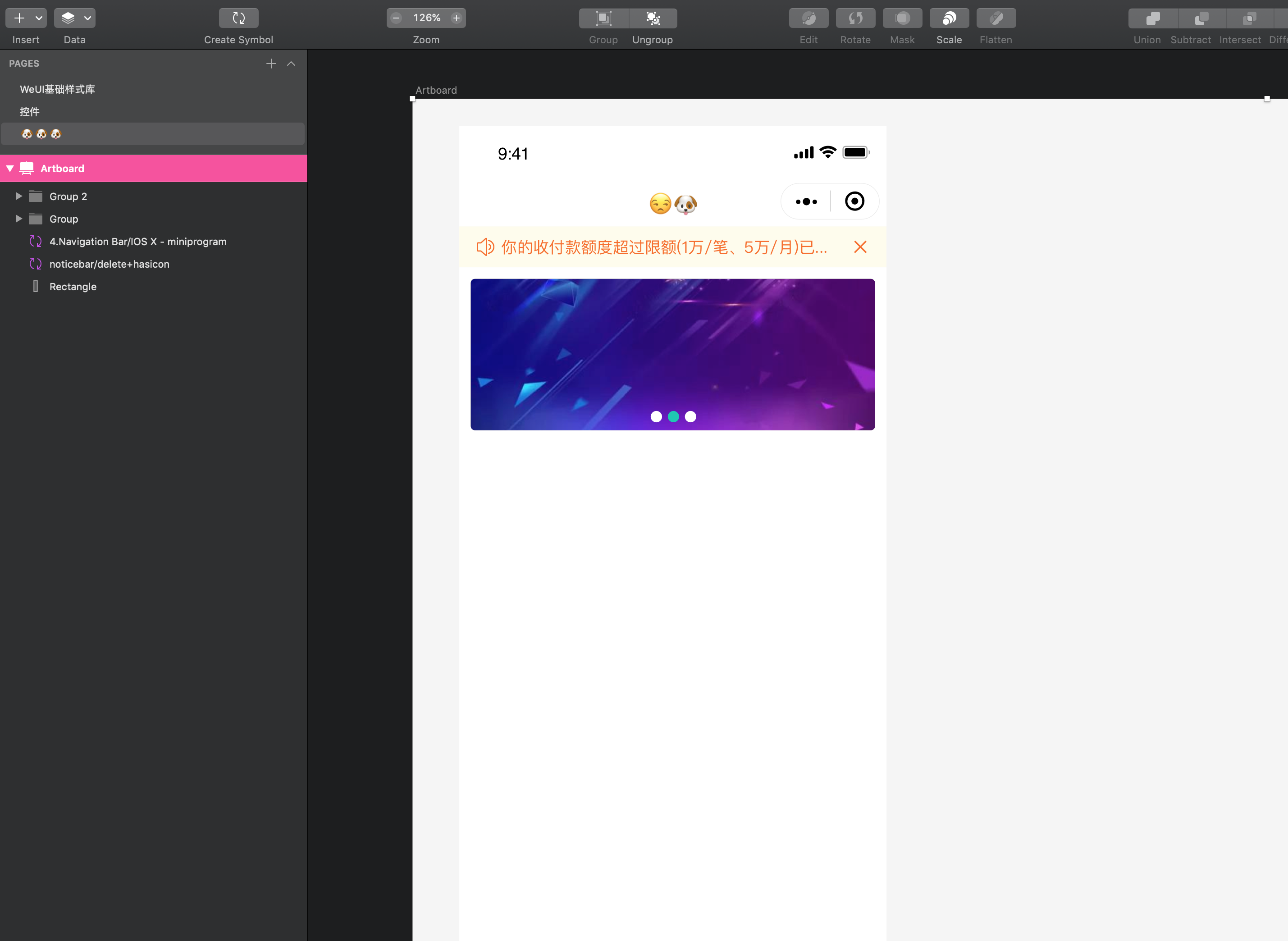This screenshot has width=1288, height=941.
Task: Click the wifi icon in status bar
Action: [x=828, y=152]
